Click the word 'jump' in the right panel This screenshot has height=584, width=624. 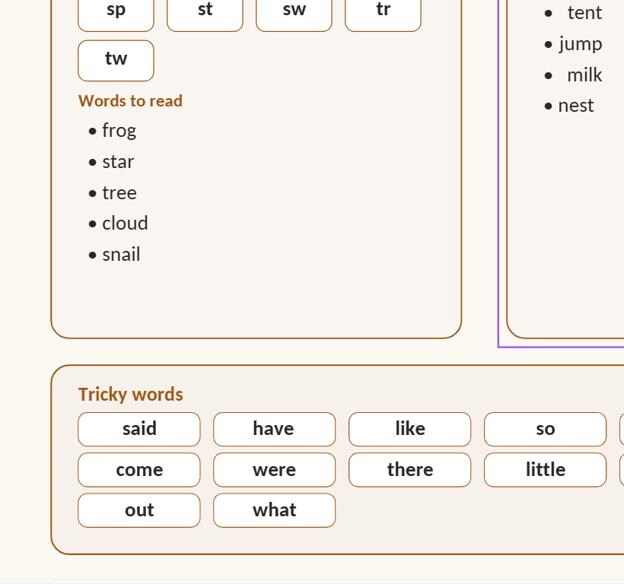(580, 44)
